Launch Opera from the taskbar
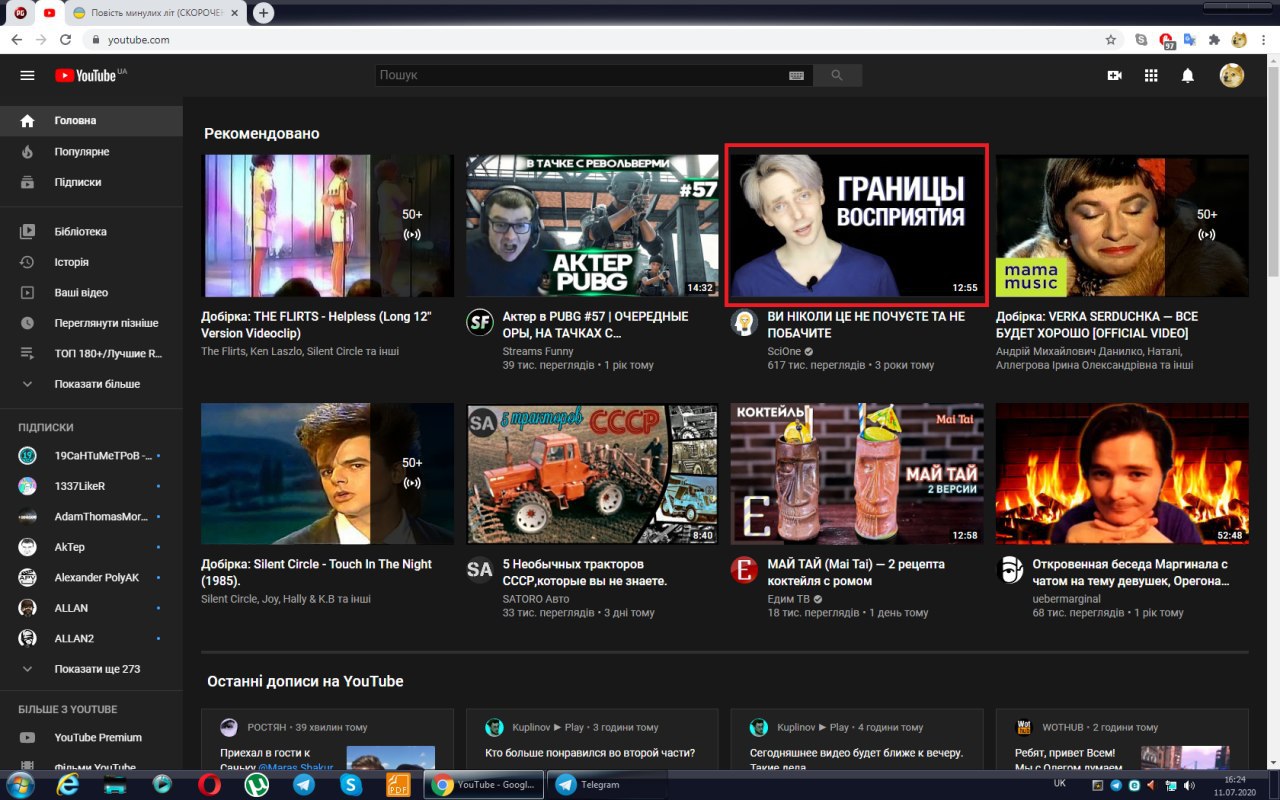 coord(209,785)
